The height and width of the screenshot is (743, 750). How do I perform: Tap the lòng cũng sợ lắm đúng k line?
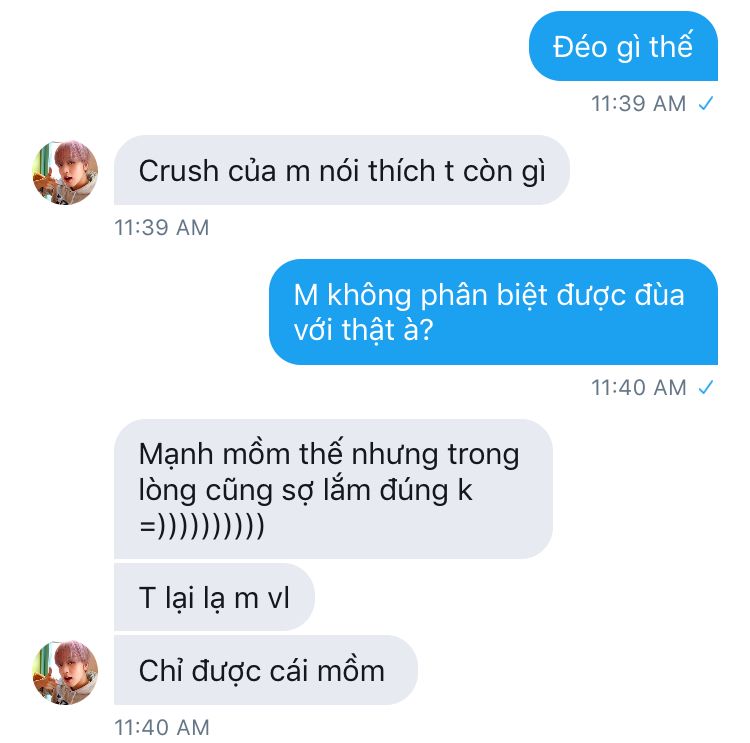(x=305, y=490)
